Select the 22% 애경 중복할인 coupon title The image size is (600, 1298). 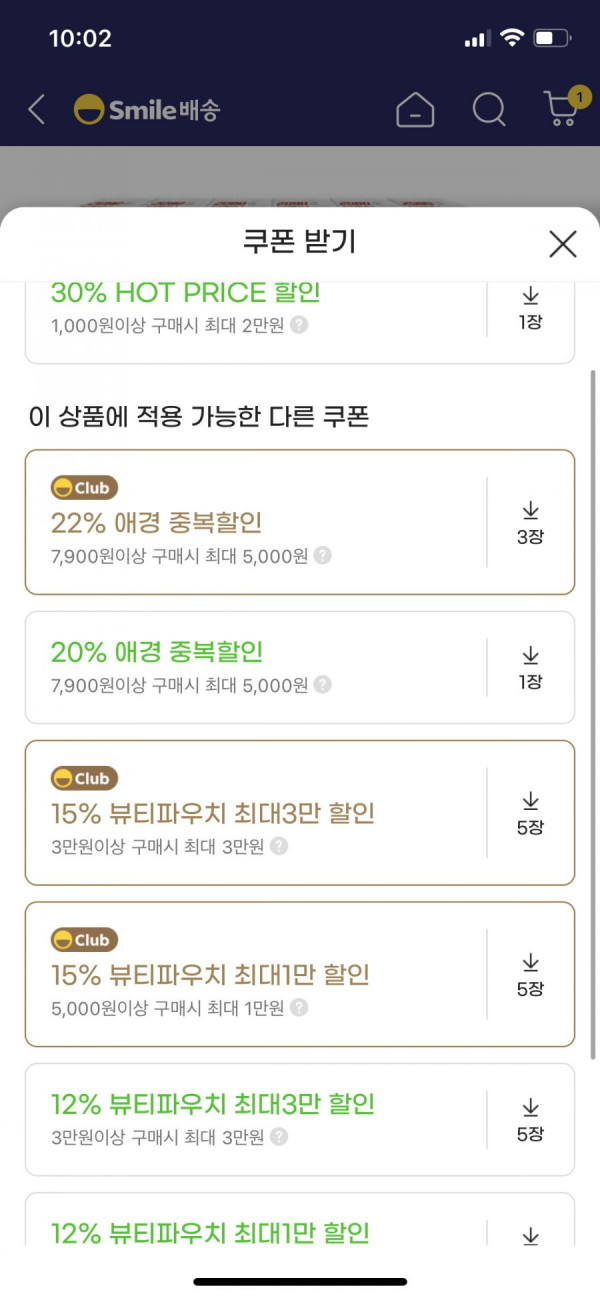pyautogui.click(x=156, y=523)
